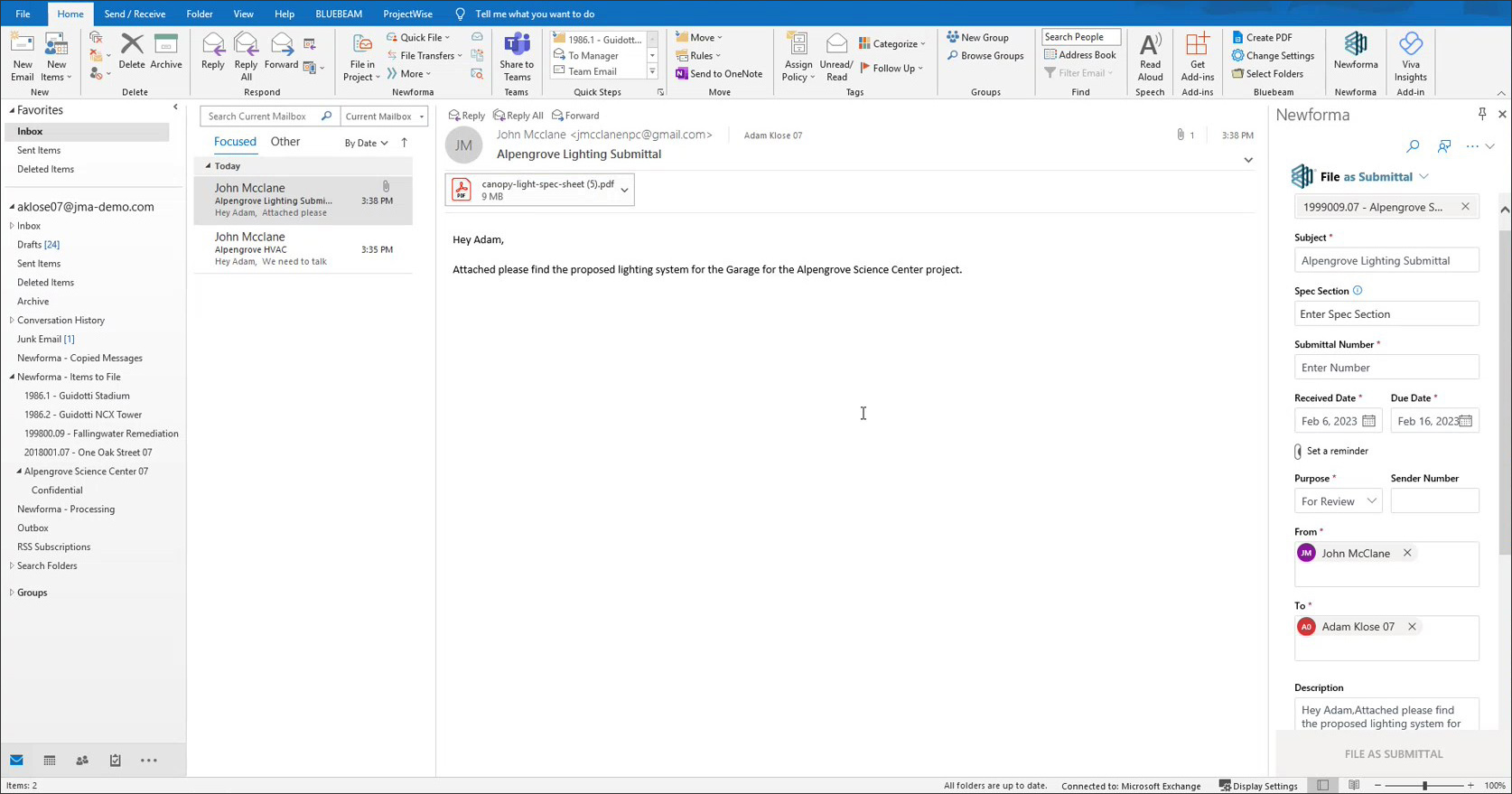Open the Categorize dropdown
1512x794 pixels.
(892, 43)
